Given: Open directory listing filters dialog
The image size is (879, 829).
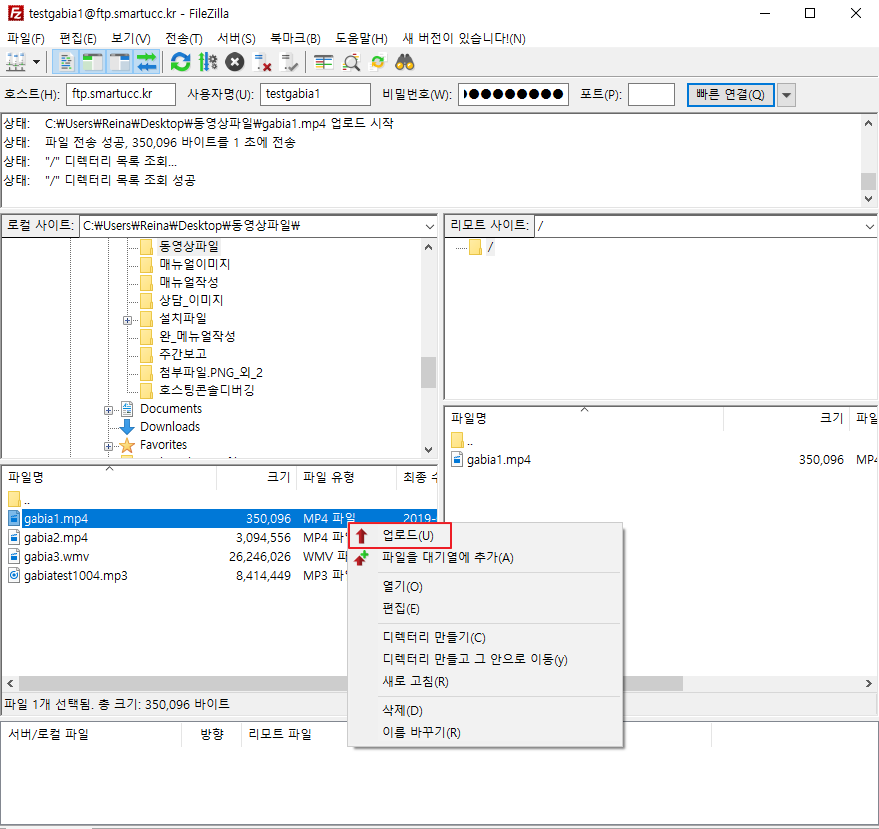Looking at the screenshot, I should (x=323, y=62).
